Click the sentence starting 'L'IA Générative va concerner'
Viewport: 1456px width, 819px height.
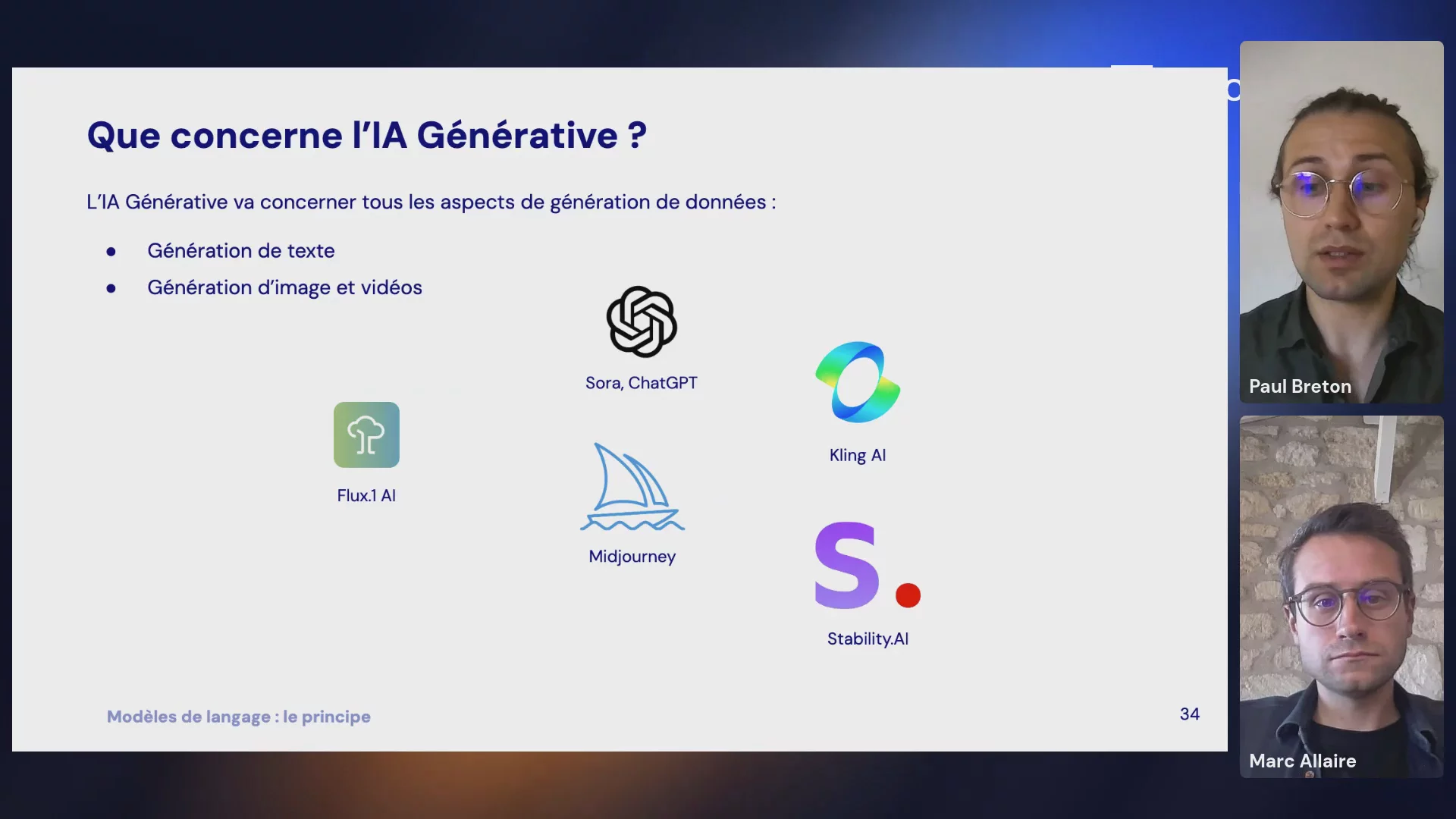pyautogui.click(x=431, y=202)
